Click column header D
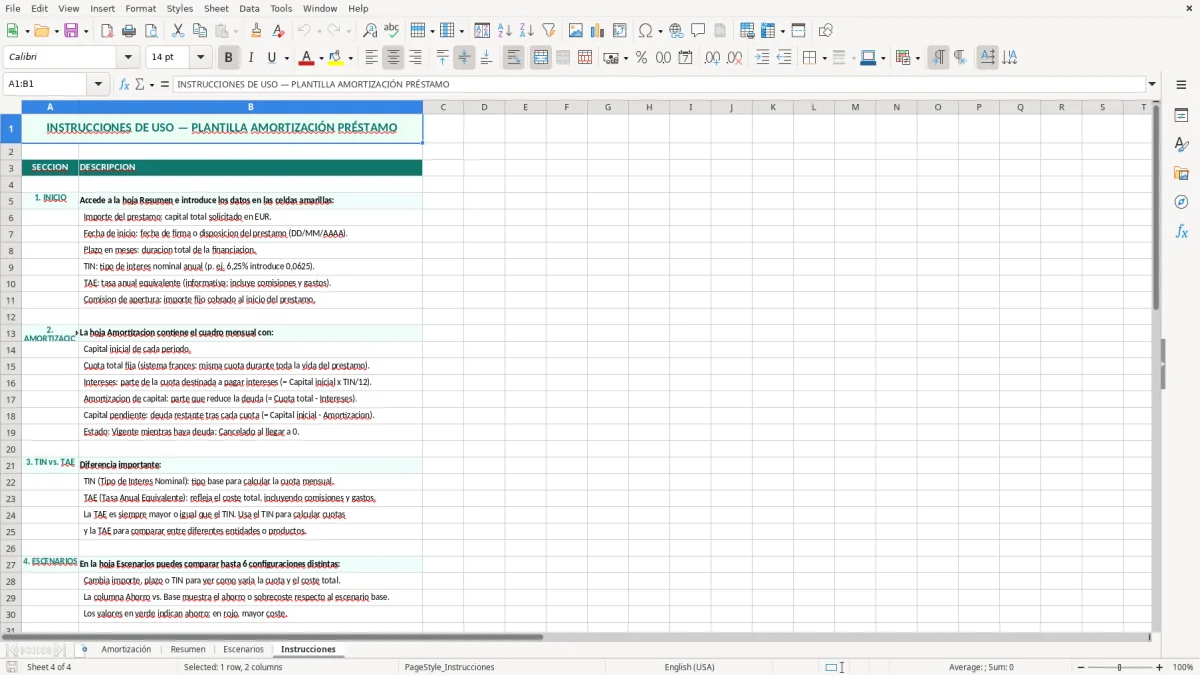 tap(484, 107)
